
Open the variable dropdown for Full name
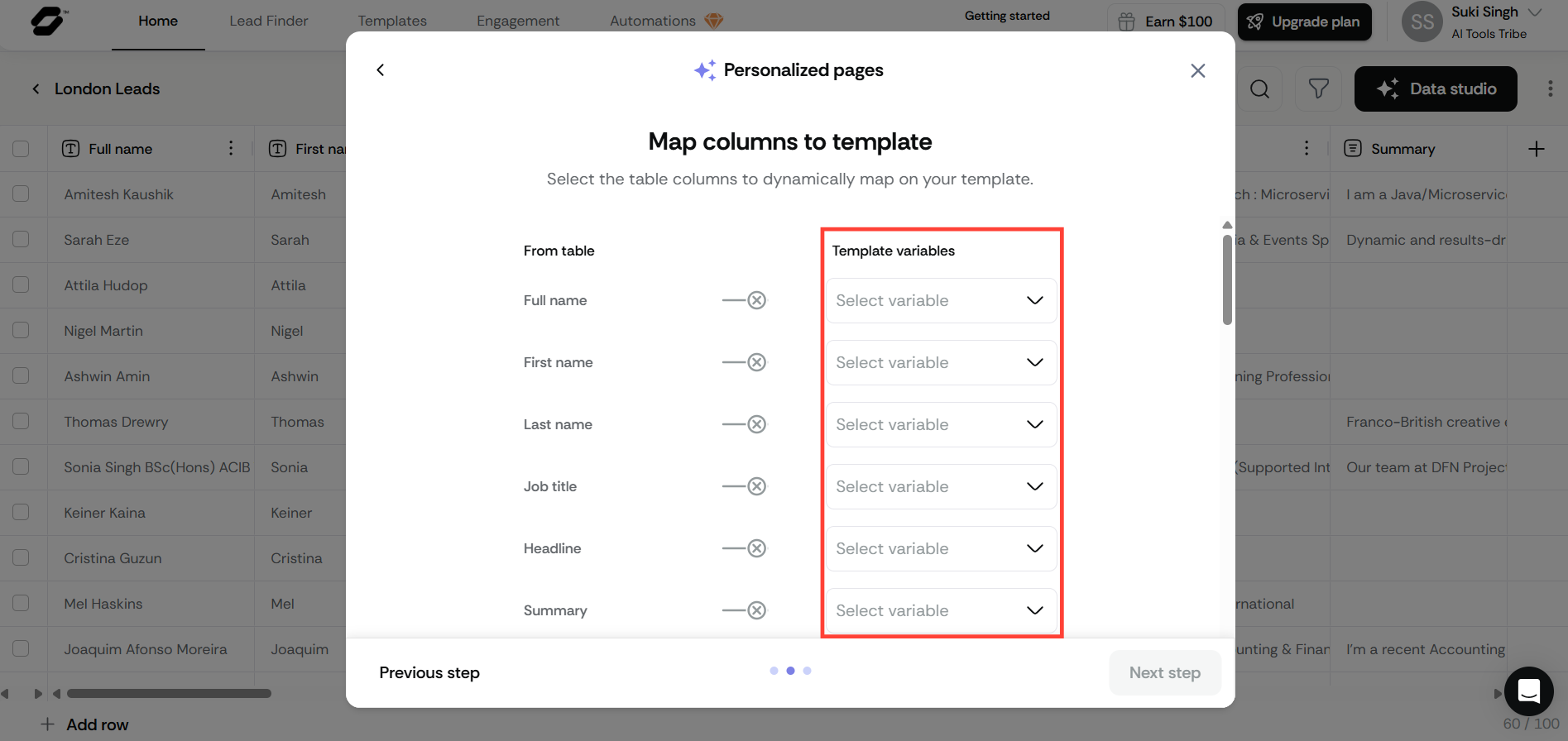click(941, 300)
